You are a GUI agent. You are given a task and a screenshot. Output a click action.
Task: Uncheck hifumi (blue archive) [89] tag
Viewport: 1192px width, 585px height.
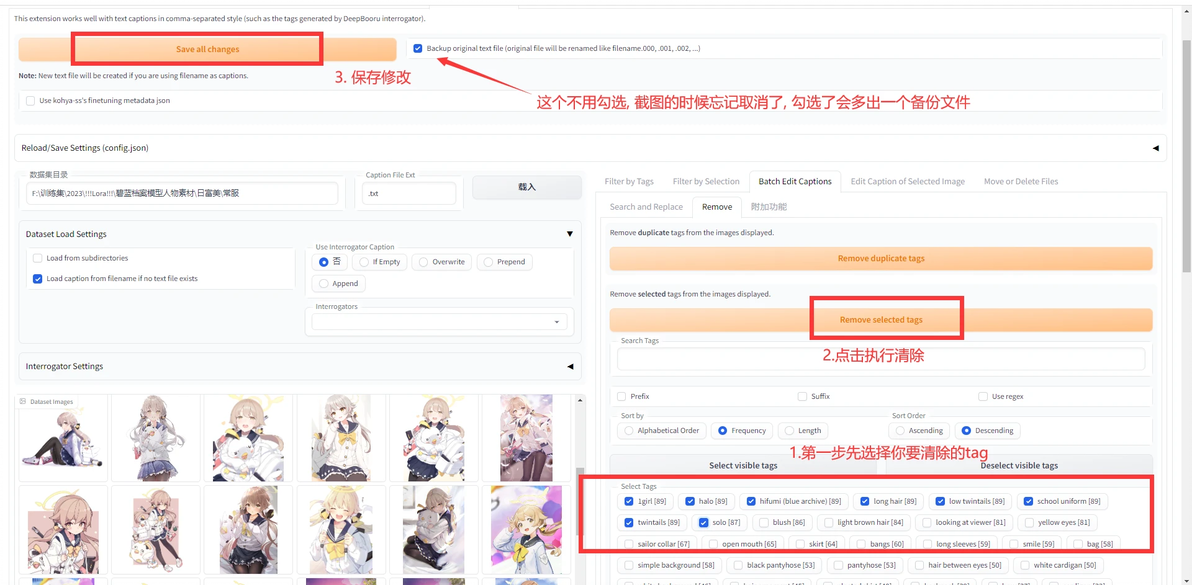751,501
